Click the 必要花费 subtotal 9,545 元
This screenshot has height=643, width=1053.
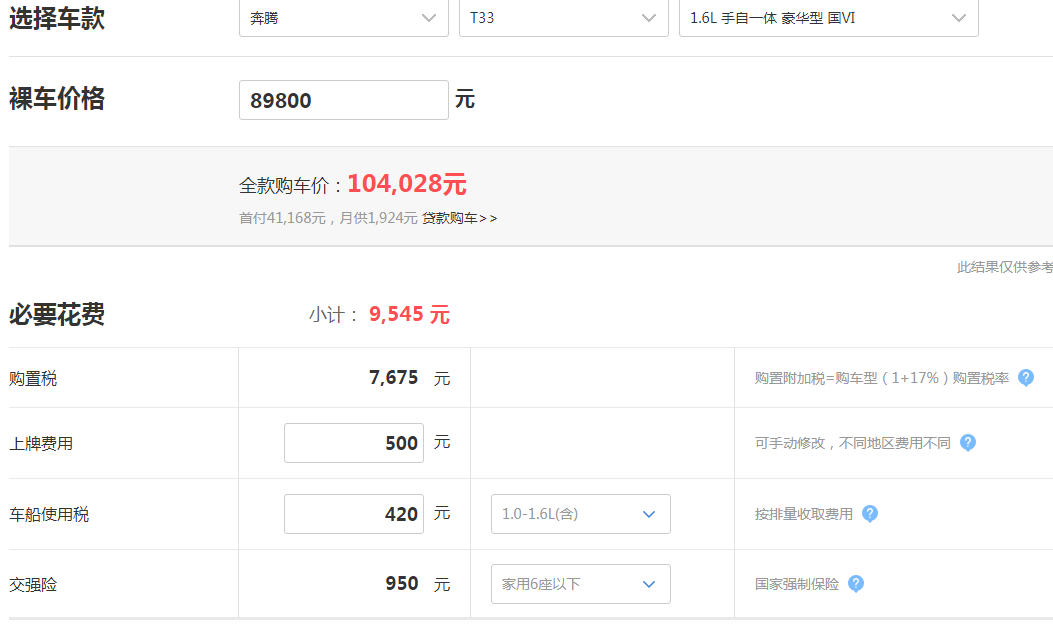click(x=409, y=314)
